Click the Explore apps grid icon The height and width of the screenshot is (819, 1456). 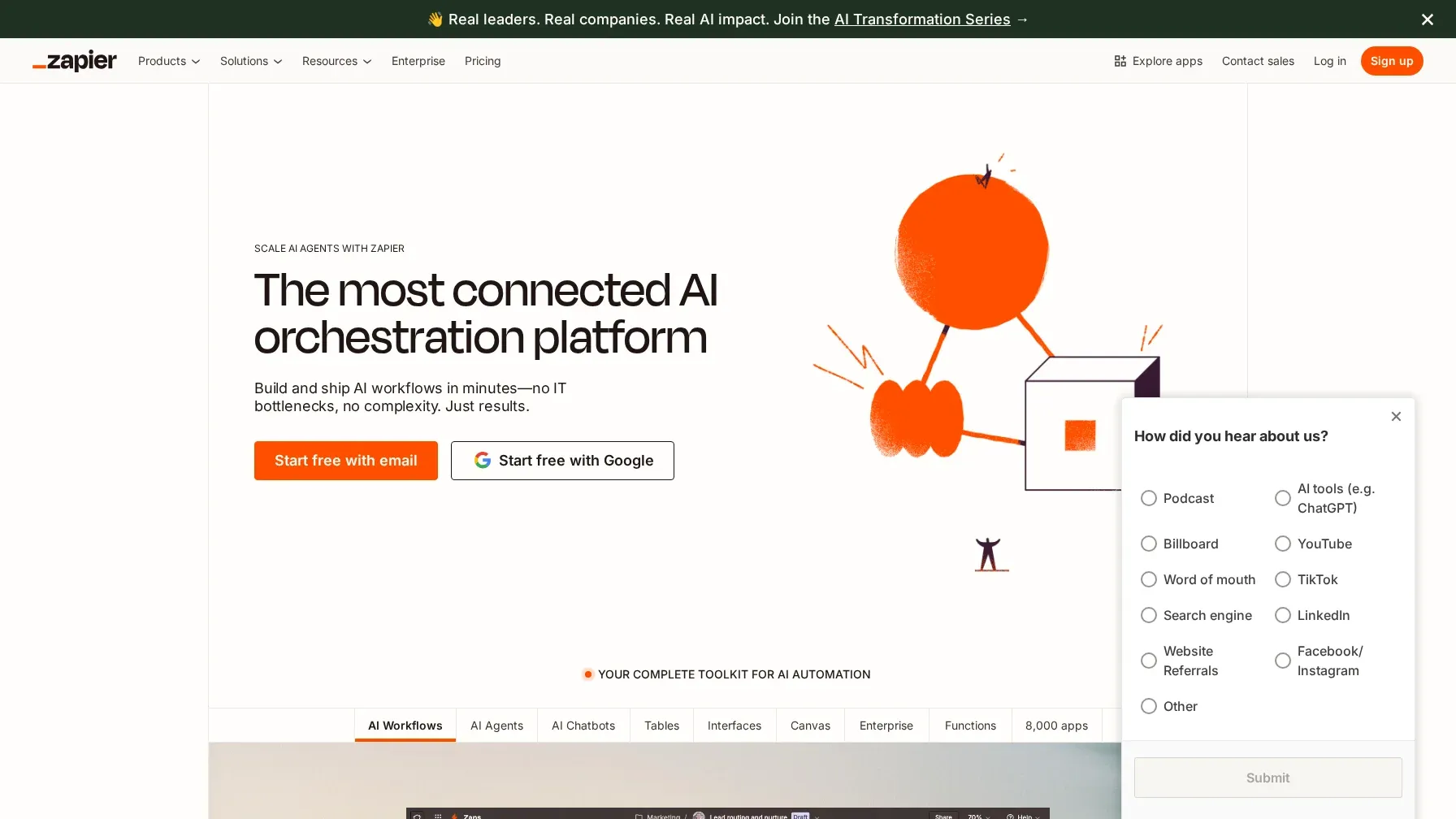(x=1120, y=61)
